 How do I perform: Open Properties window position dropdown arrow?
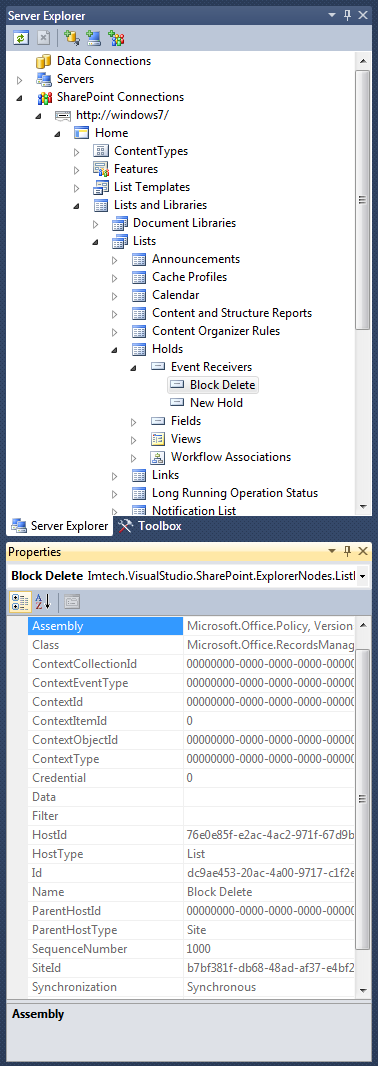click(x=332, y=551)
